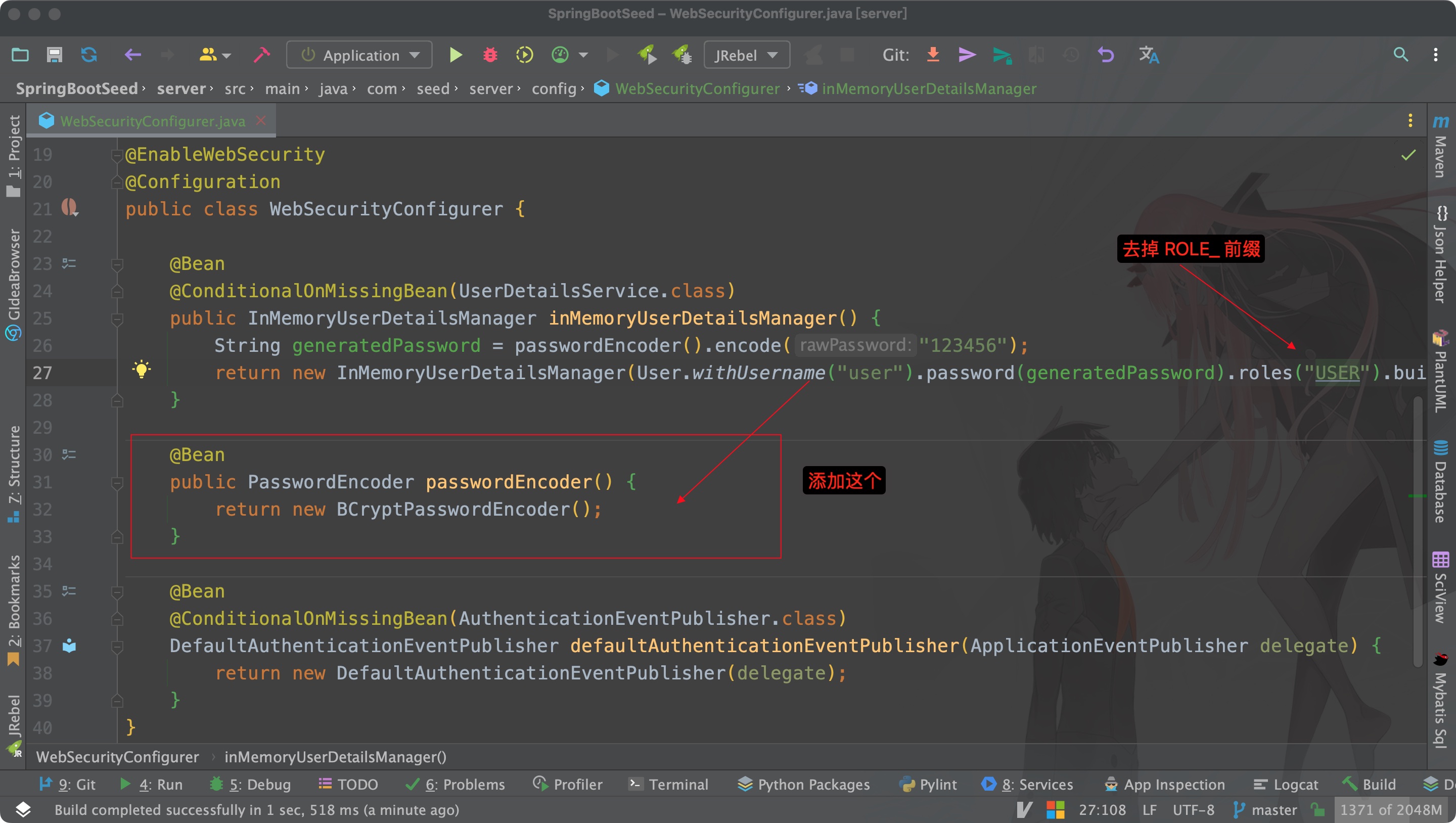Click the class gutter icon on line 21

point(70,207)
